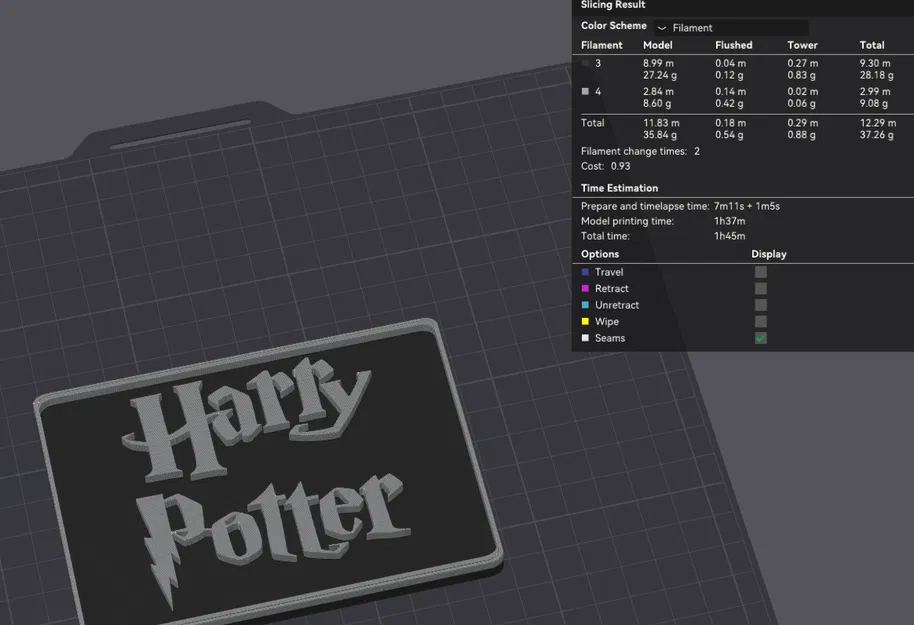Screen dimensions: 914x625
Task: Click the yellow Wipe legend icon
Action: point(584,321)
